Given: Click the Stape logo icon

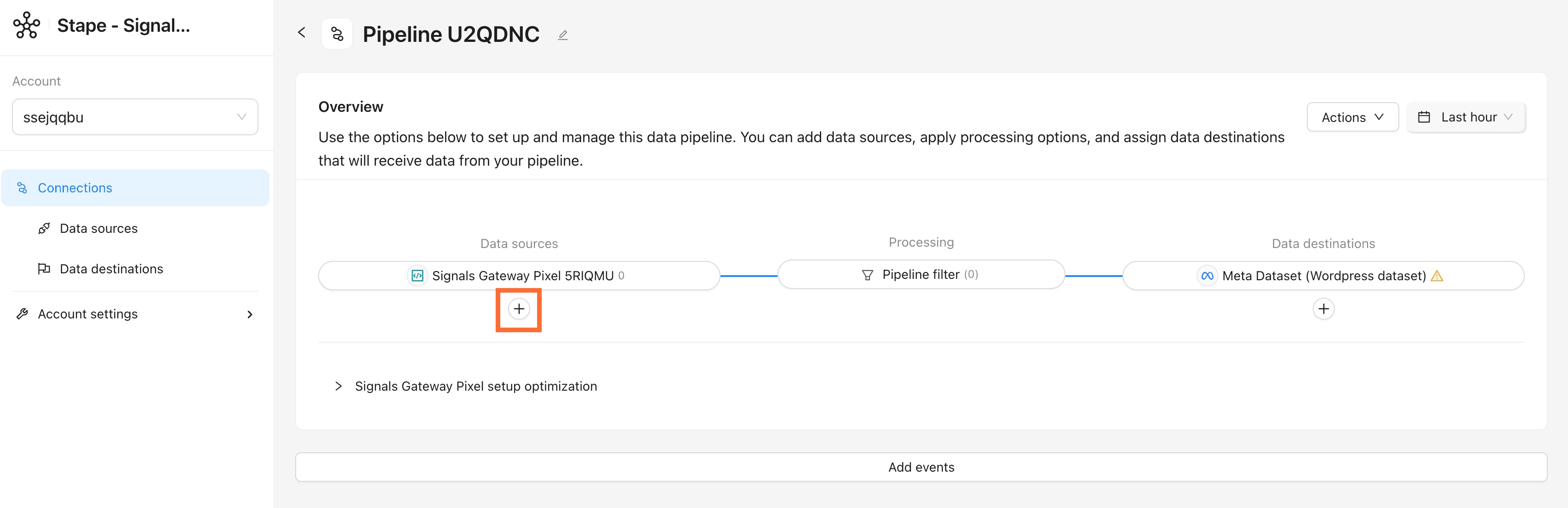Looking at the screenshot, I should (x=27, y=26).
